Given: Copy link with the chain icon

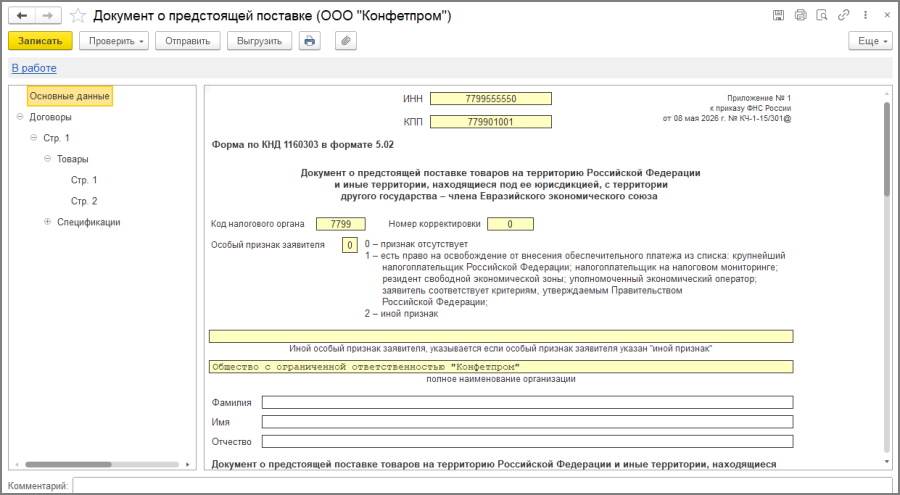Looking at the screenshot, I should pyautogui.click(x=843, y=16).
